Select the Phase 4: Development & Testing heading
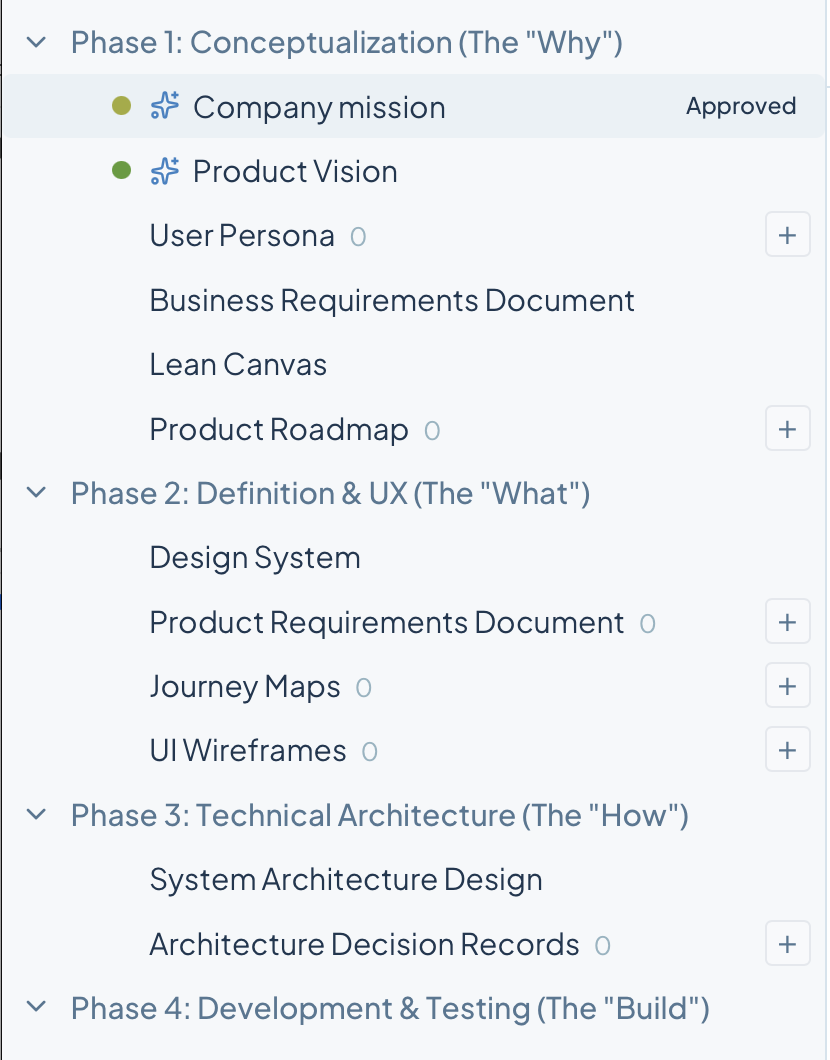 [390, 1009]
